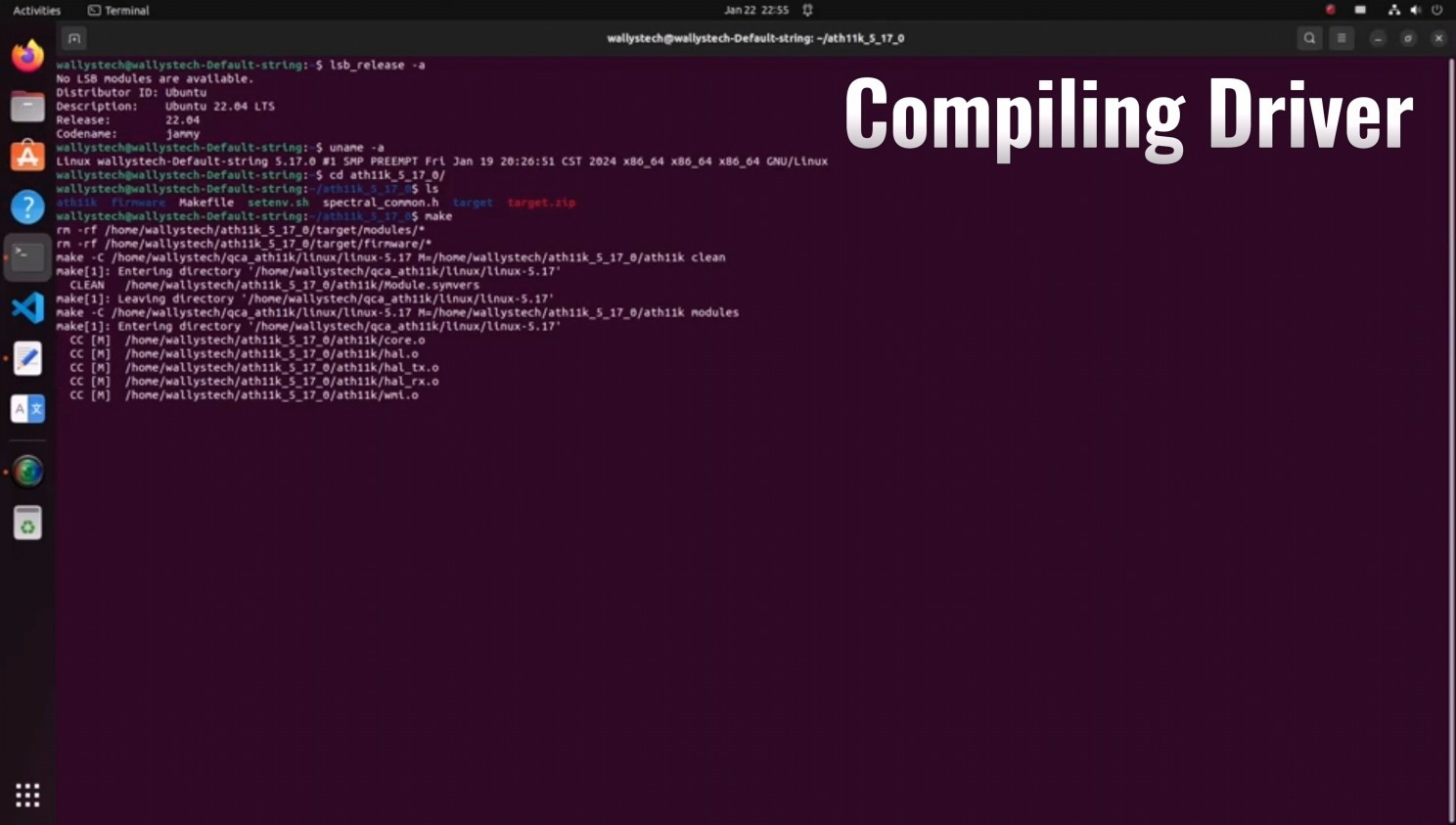Open the Terminal app menu in top bar

(x=118, y=10)
